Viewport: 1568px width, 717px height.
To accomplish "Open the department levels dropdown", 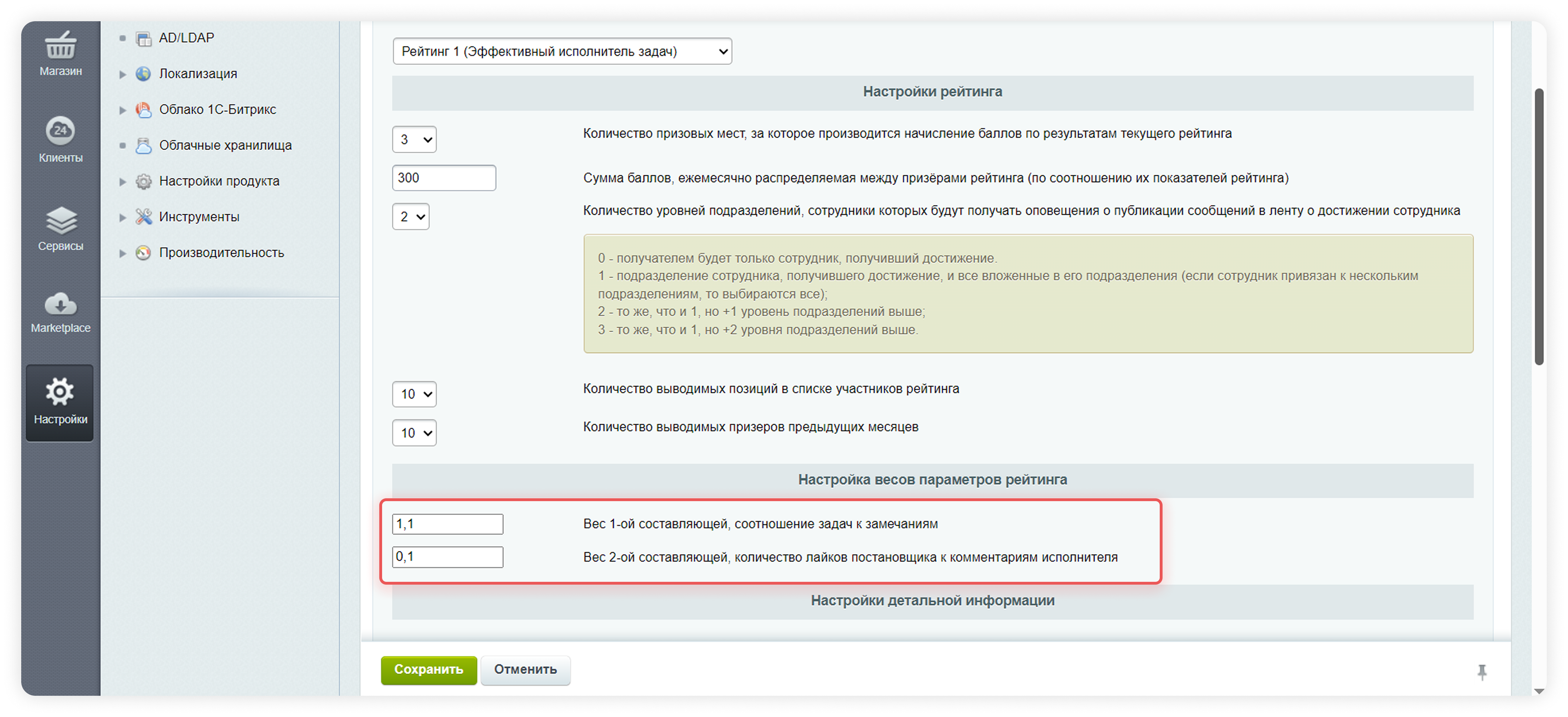I will (411, 217).
